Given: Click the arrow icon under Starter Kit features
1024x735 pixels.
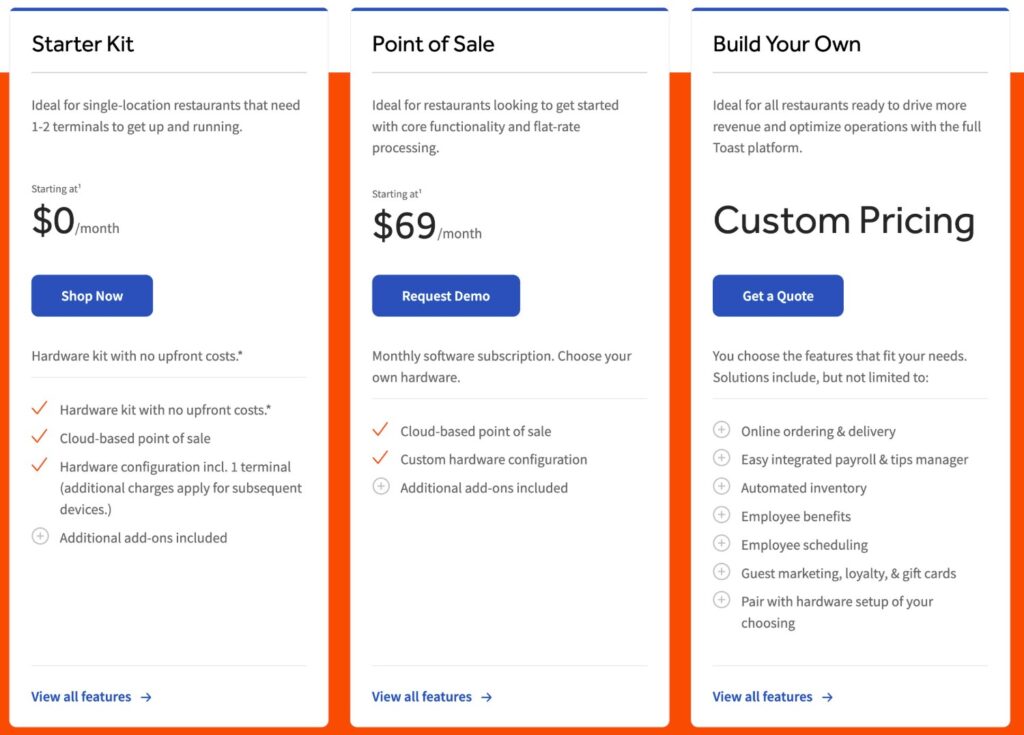Looking at the screenshot, I should 146,697.
